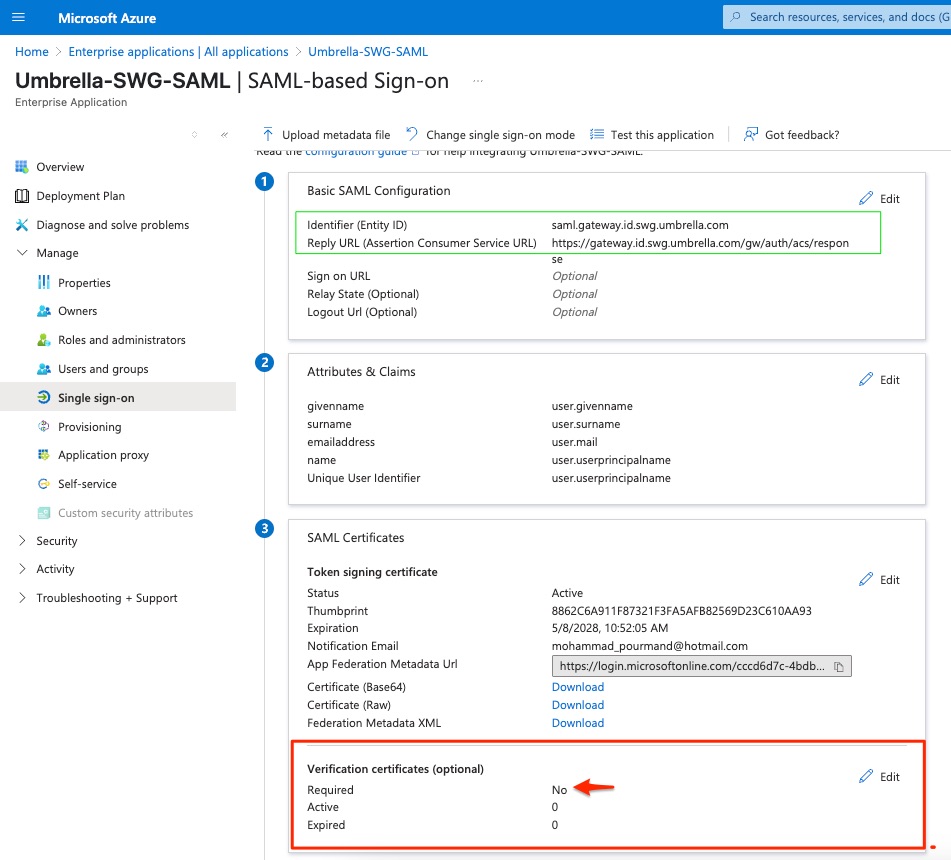Click the Deployment Plan book icon

tap(22, 196)
